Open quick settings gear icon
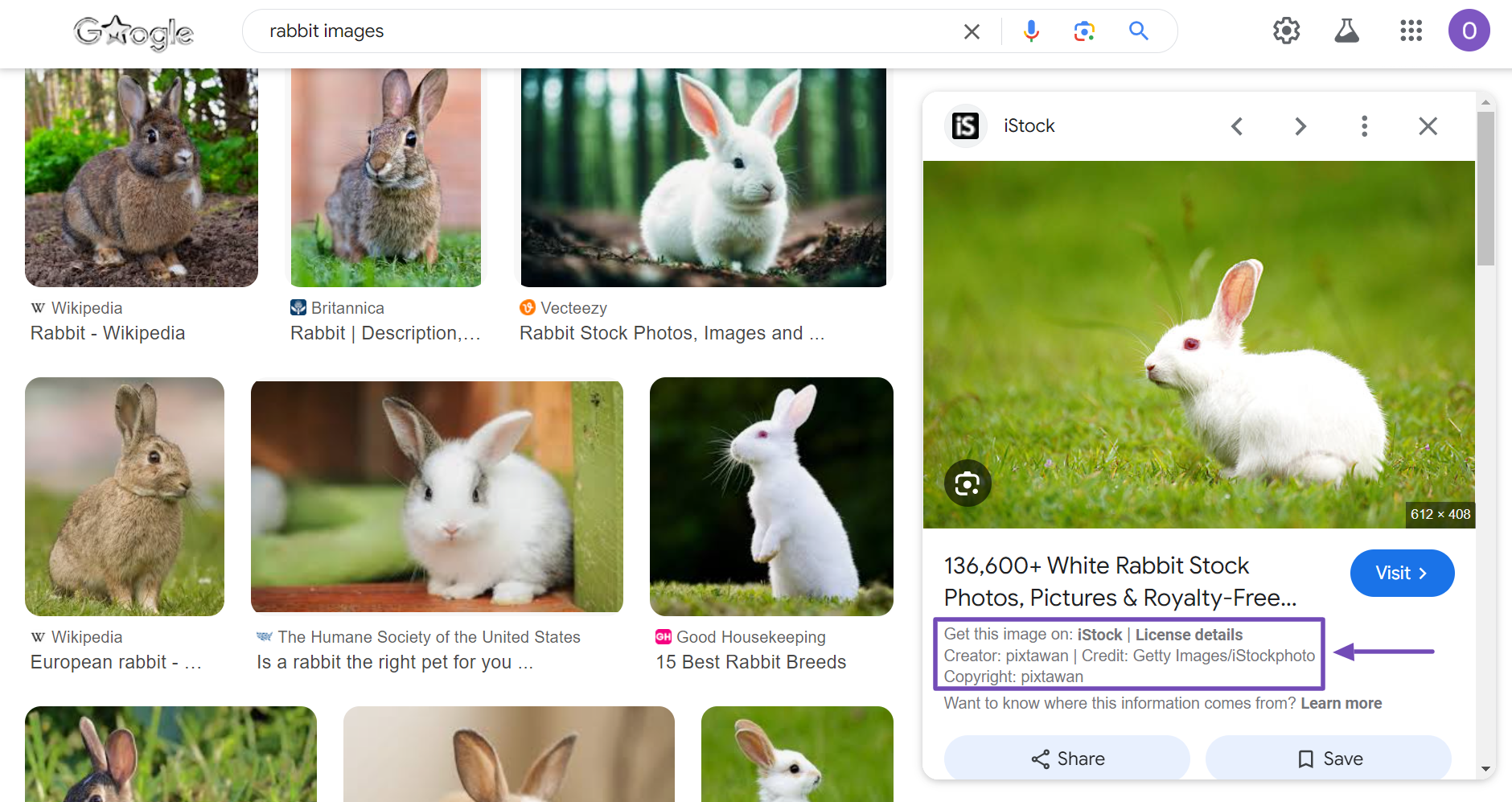The height and width of the screenshot is (802, 1512). pyautogui.click(x=1287, y=31)
